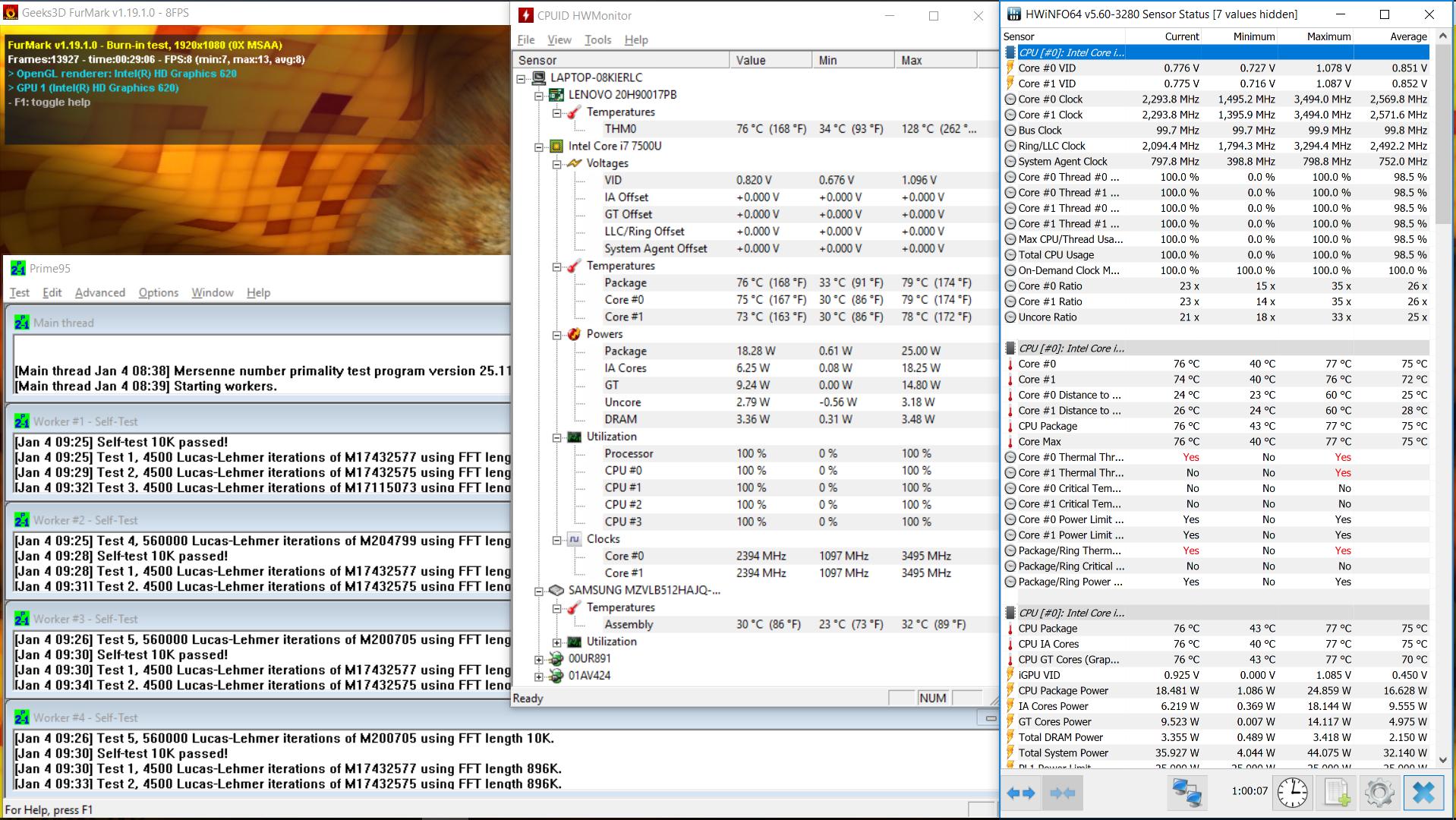1456x820 pixels.
Task: Click the HWiNFO Average column header
Action: 1391,36
